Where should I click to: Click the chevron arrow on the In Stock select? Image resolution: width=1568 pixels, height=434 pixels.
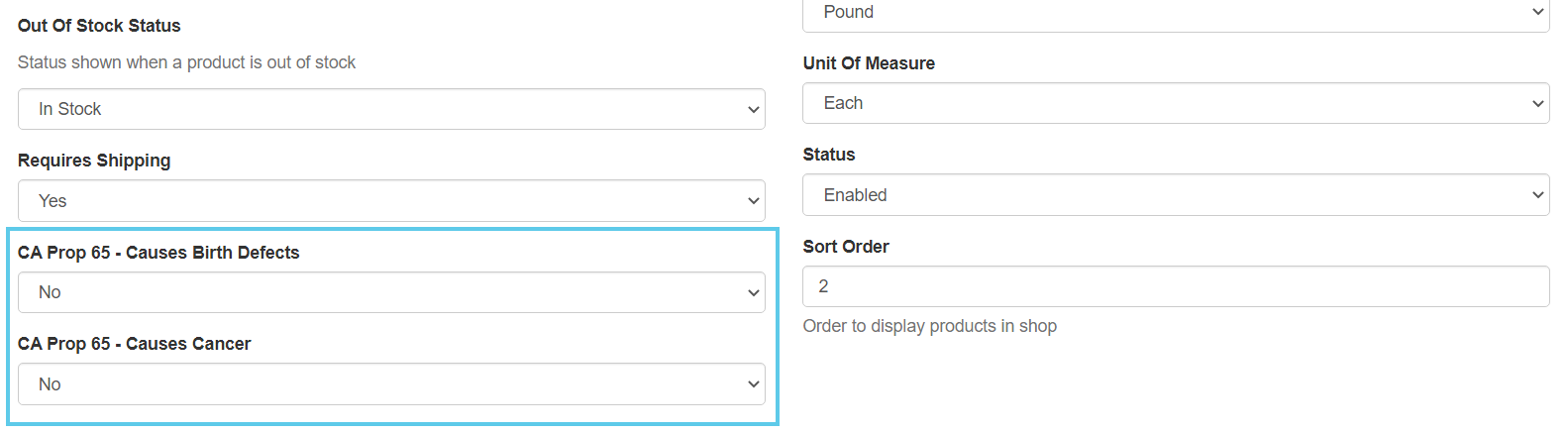(753, 110)
